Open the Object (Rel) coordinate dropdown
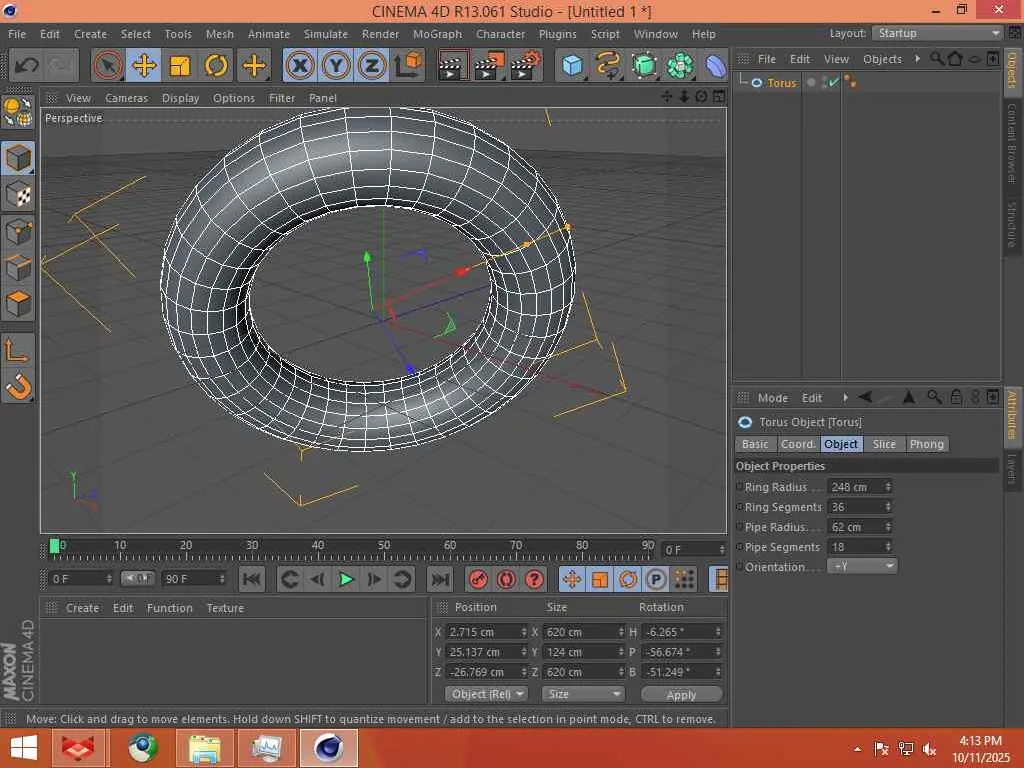1024x768 pixels. pos(487,694)
